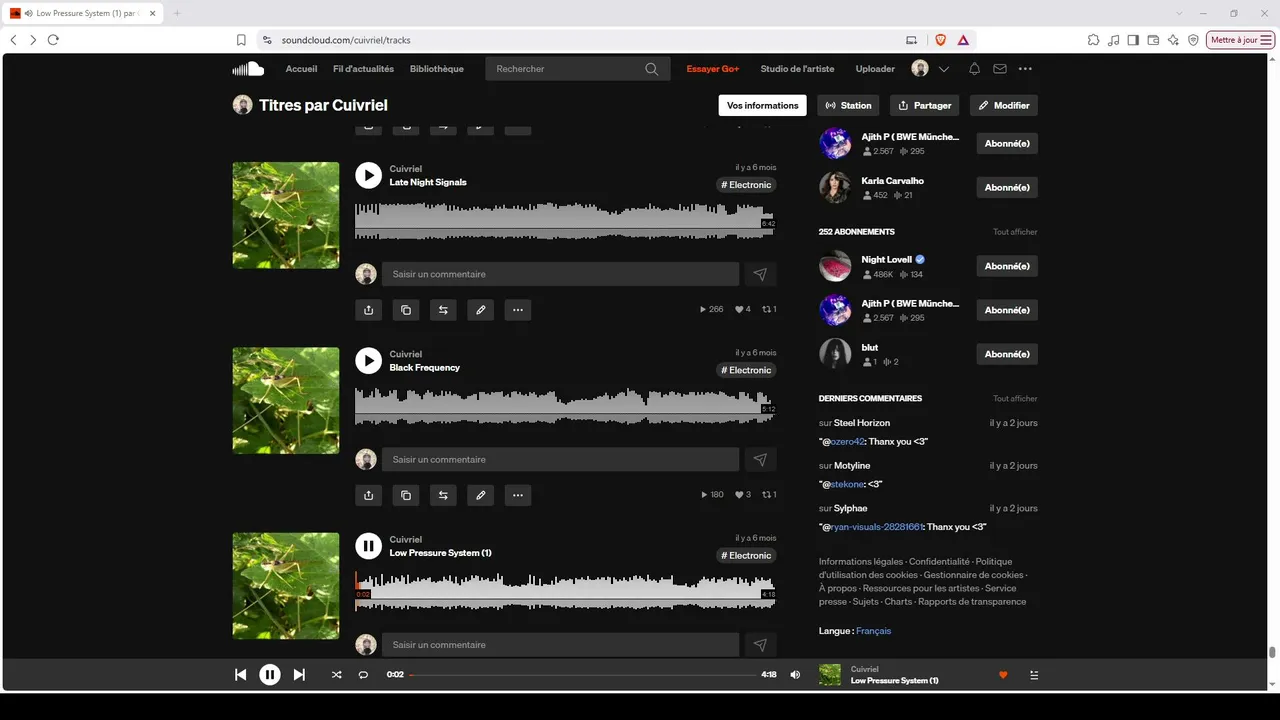Toggle shuffle in the player bar

336,675
